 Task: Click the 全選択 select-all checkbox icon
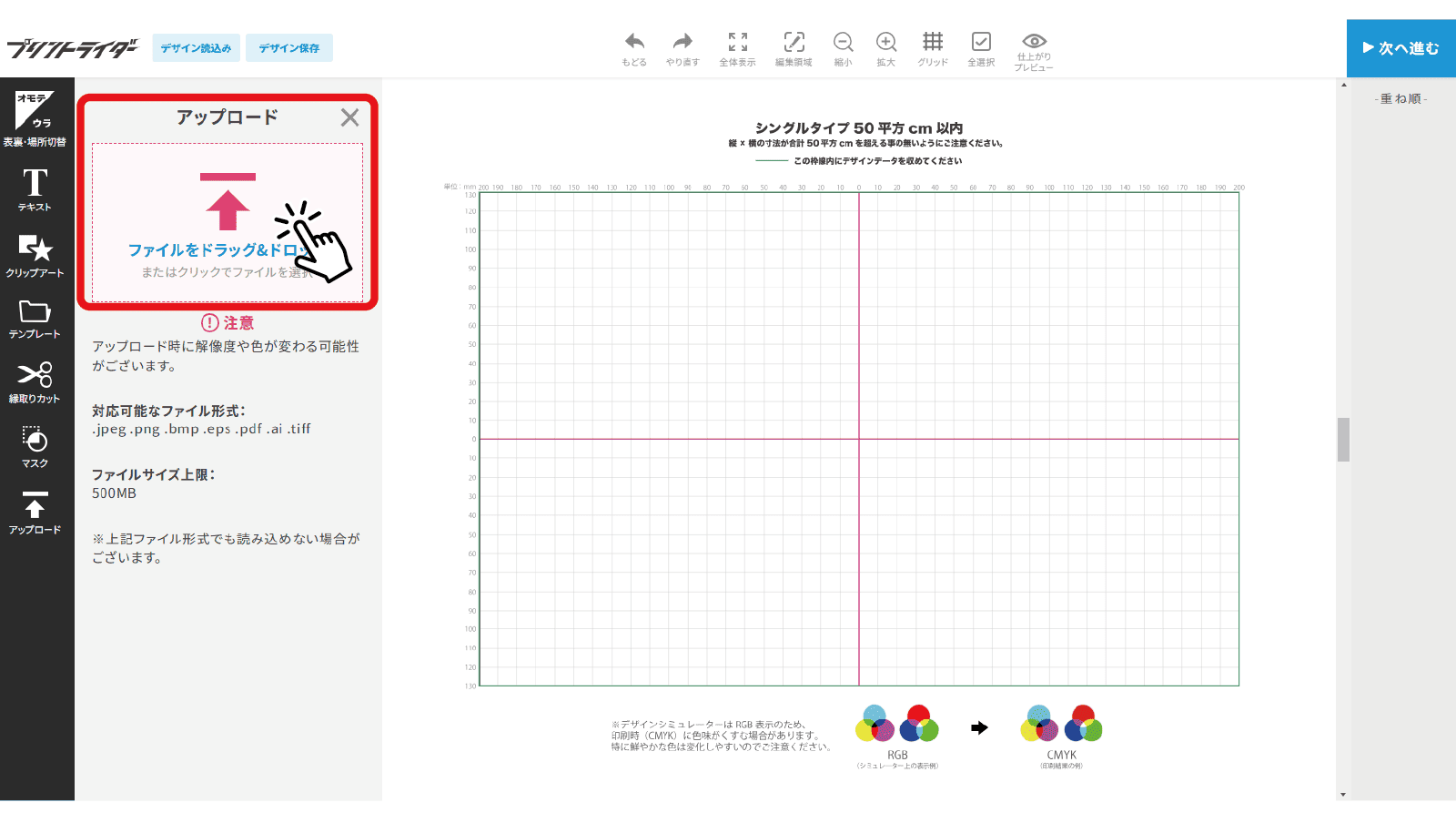pos(981,48)
